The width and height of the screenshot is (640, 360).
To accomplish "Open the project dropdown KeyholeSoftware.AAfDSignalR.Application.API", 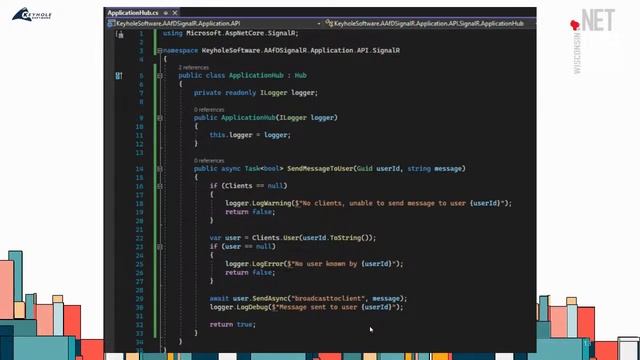I will tap(214, 24).
